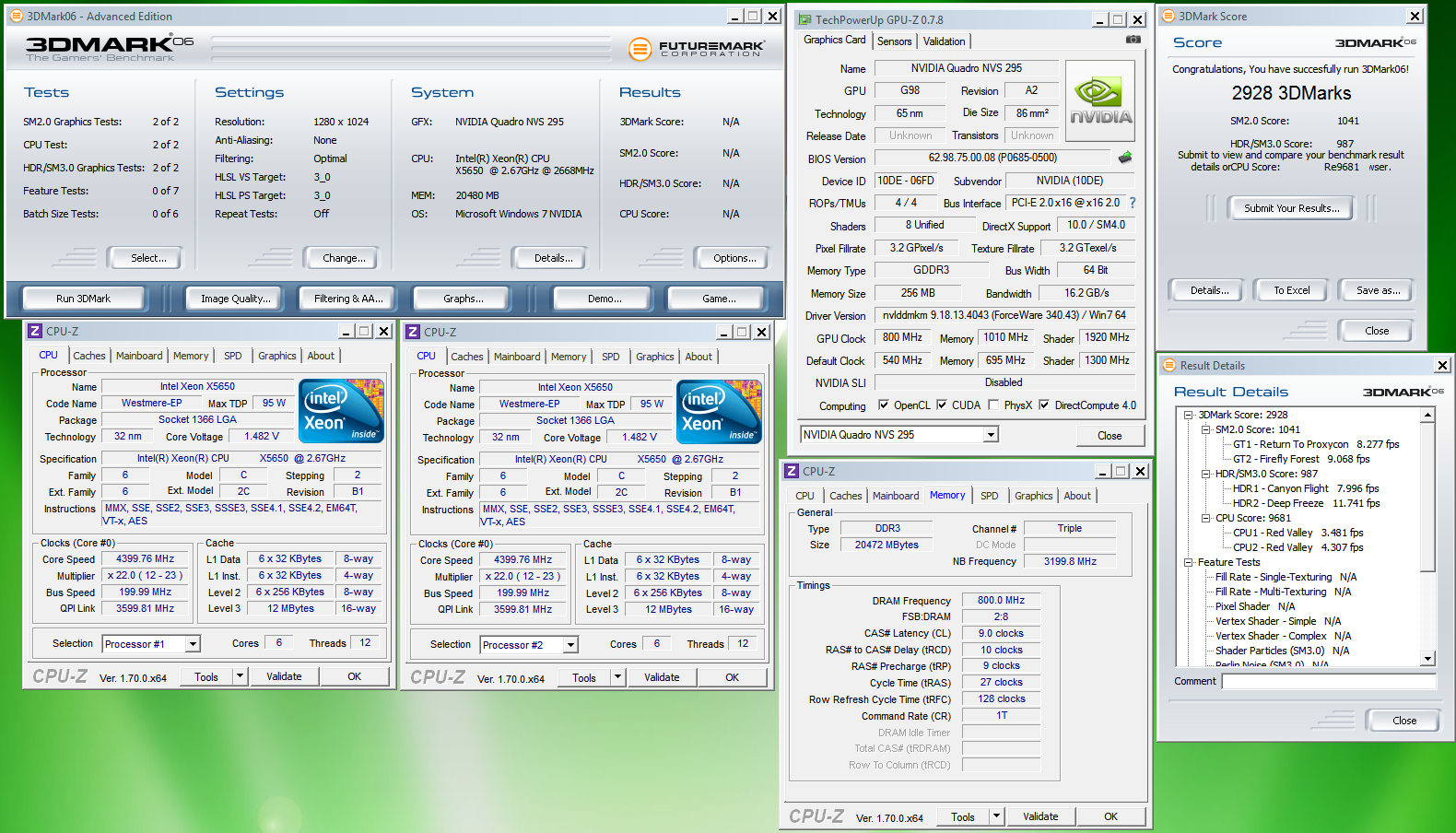The width and height of the screenshot is (1456, 833).
Task: Open Tools dropdown arrow in CPU-Z Memory window
Action: [x=996, y=816]
